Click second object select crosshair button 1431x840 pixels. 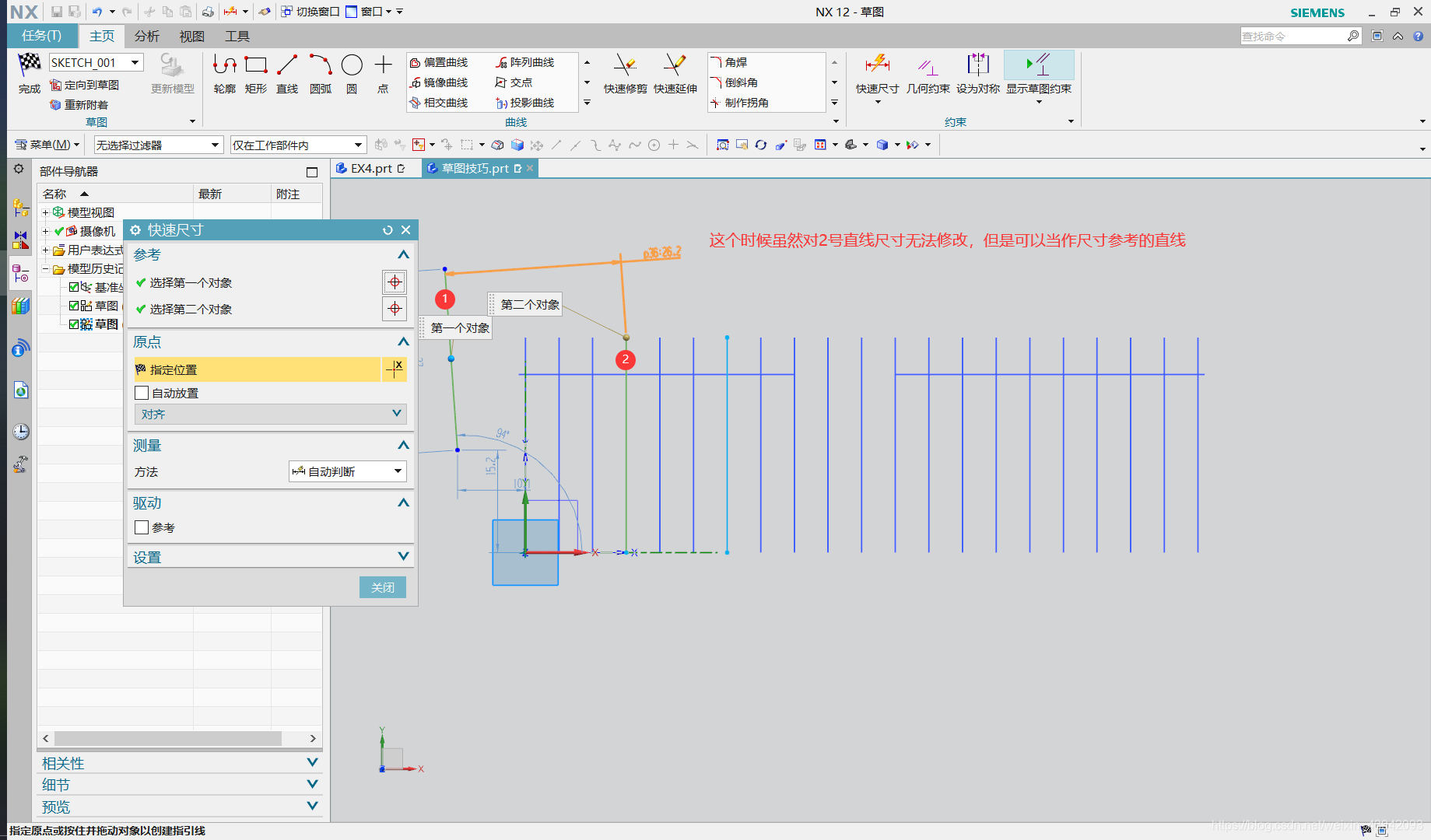click(395, 309)
